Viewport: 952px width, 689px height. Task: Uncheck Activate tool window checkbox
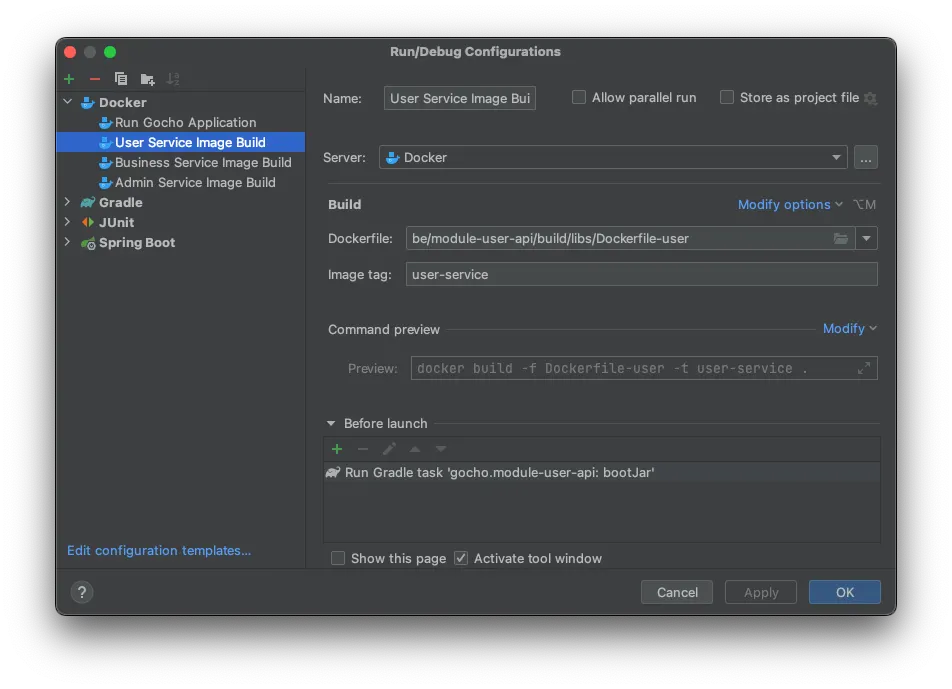(461, 558)
